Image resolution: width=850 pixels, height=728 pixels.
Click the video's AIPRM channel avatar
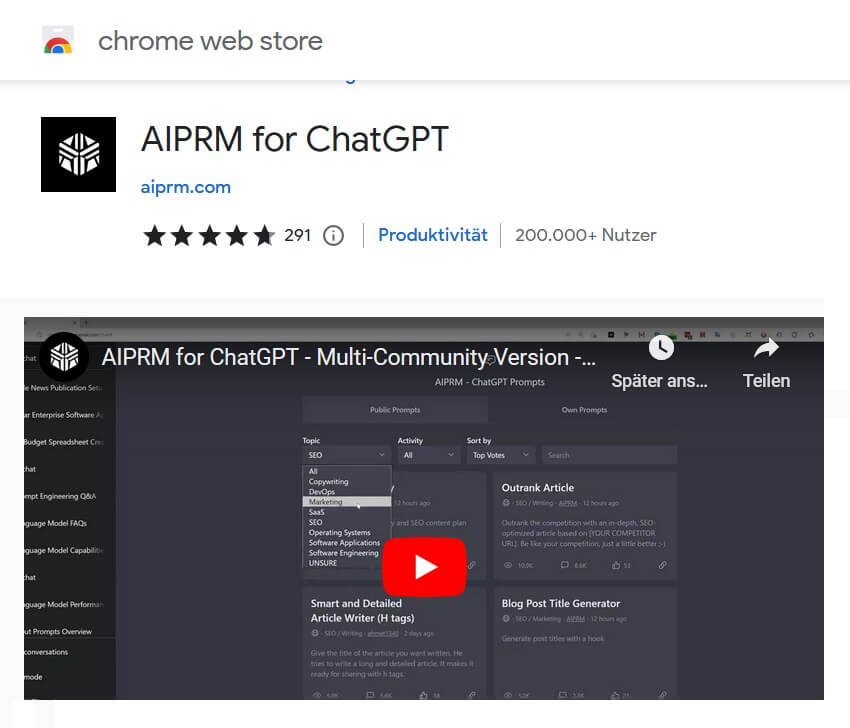click(64, 357)
